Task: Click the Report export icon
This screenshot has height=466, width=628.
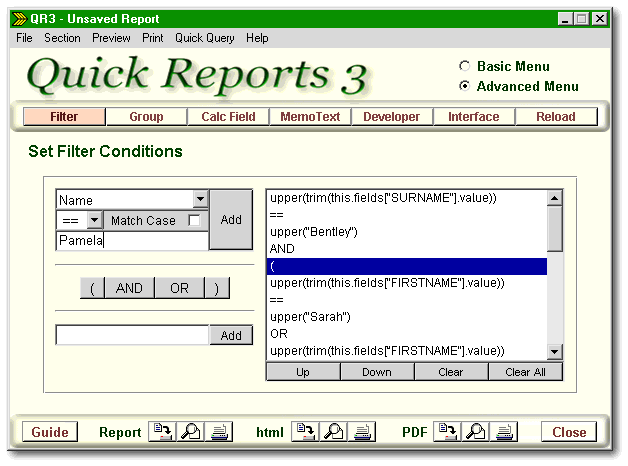Action: point(162,432)
